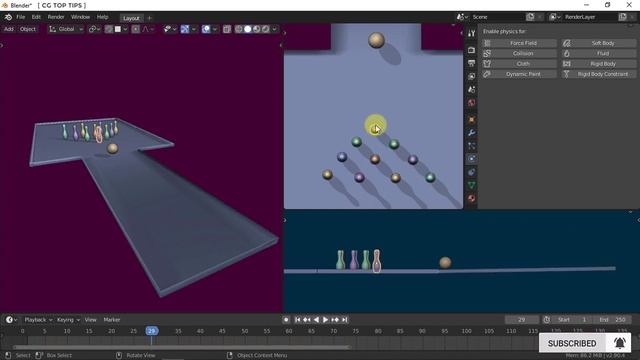Viewport: 640px width, 360px height.
Task: Open the timeline editor type dropdown
Action: (x=11, y=320)
